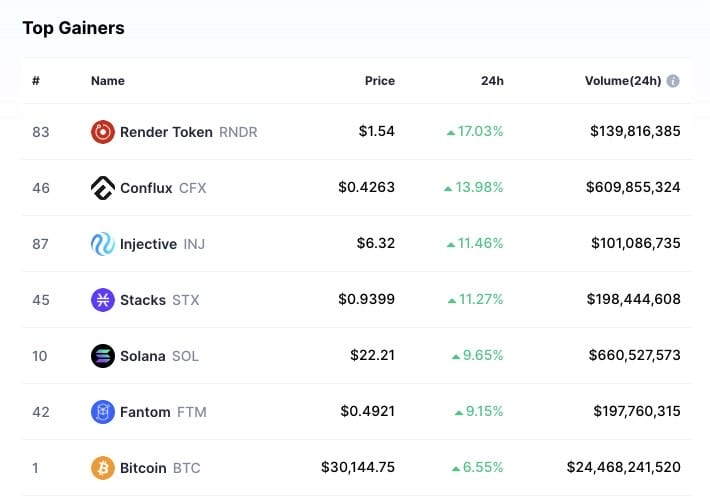This screenshot has width=710, height=501.
Task: Sort by Volume(24h) column header
Action: point(622,81)
